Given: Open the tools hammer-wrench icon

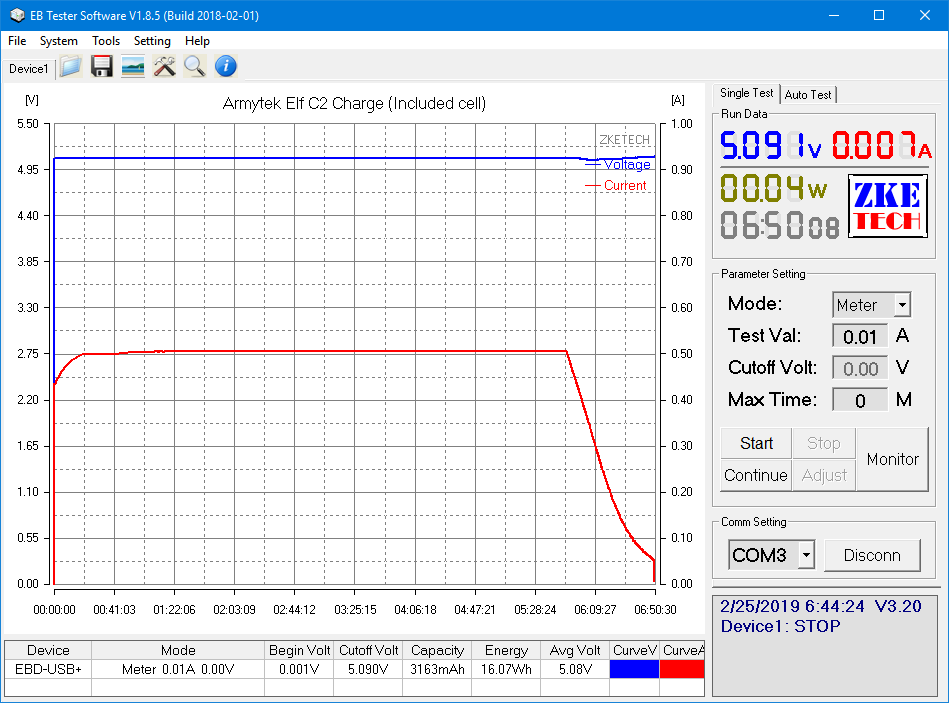Looking at the screenshot, I should click(x=164, y=66).
